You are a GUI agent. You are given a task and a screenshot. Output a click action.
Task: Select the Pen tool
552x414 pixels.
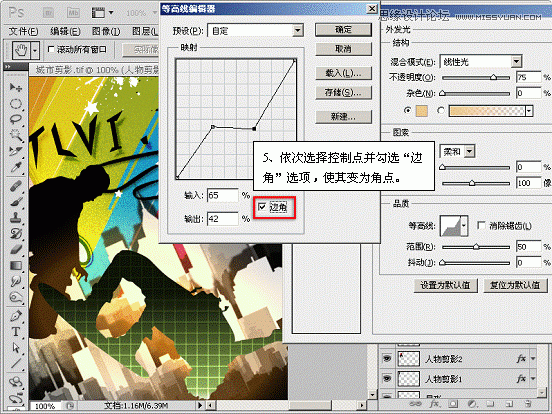16,316
